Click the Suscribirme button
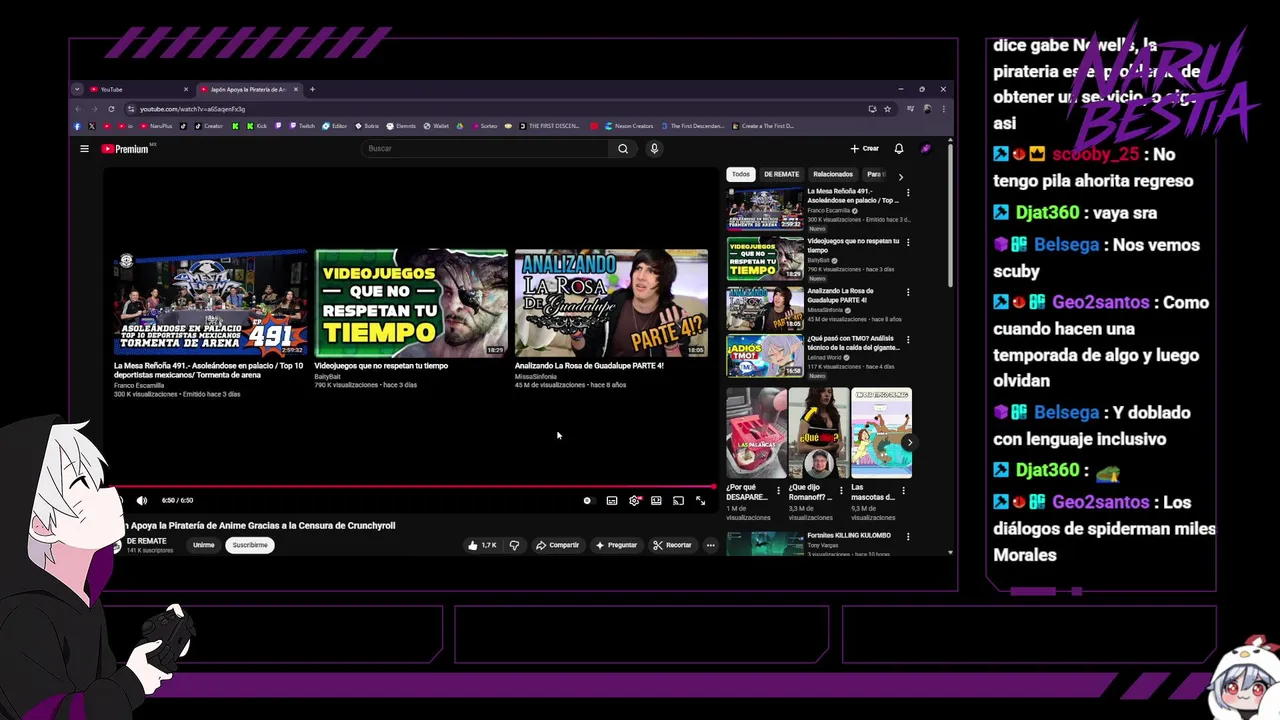The width and height of the screenshot is (1280, 720). [250, 545]
